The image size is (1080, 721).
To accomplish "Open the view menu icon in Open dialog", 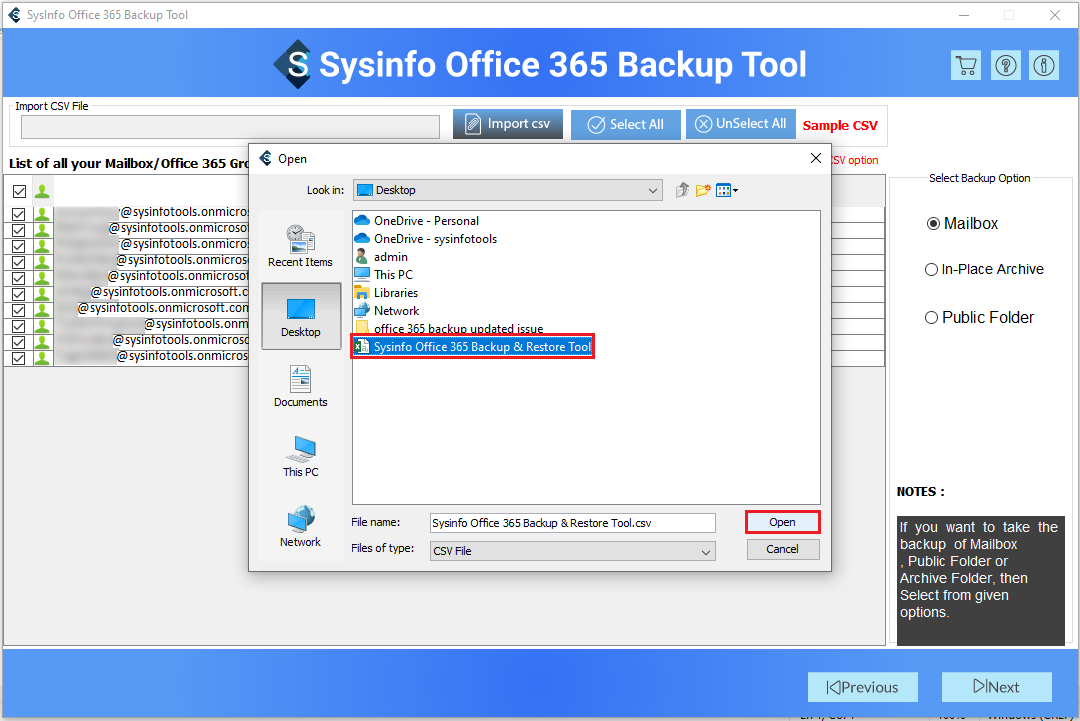I will coord(726,190).
